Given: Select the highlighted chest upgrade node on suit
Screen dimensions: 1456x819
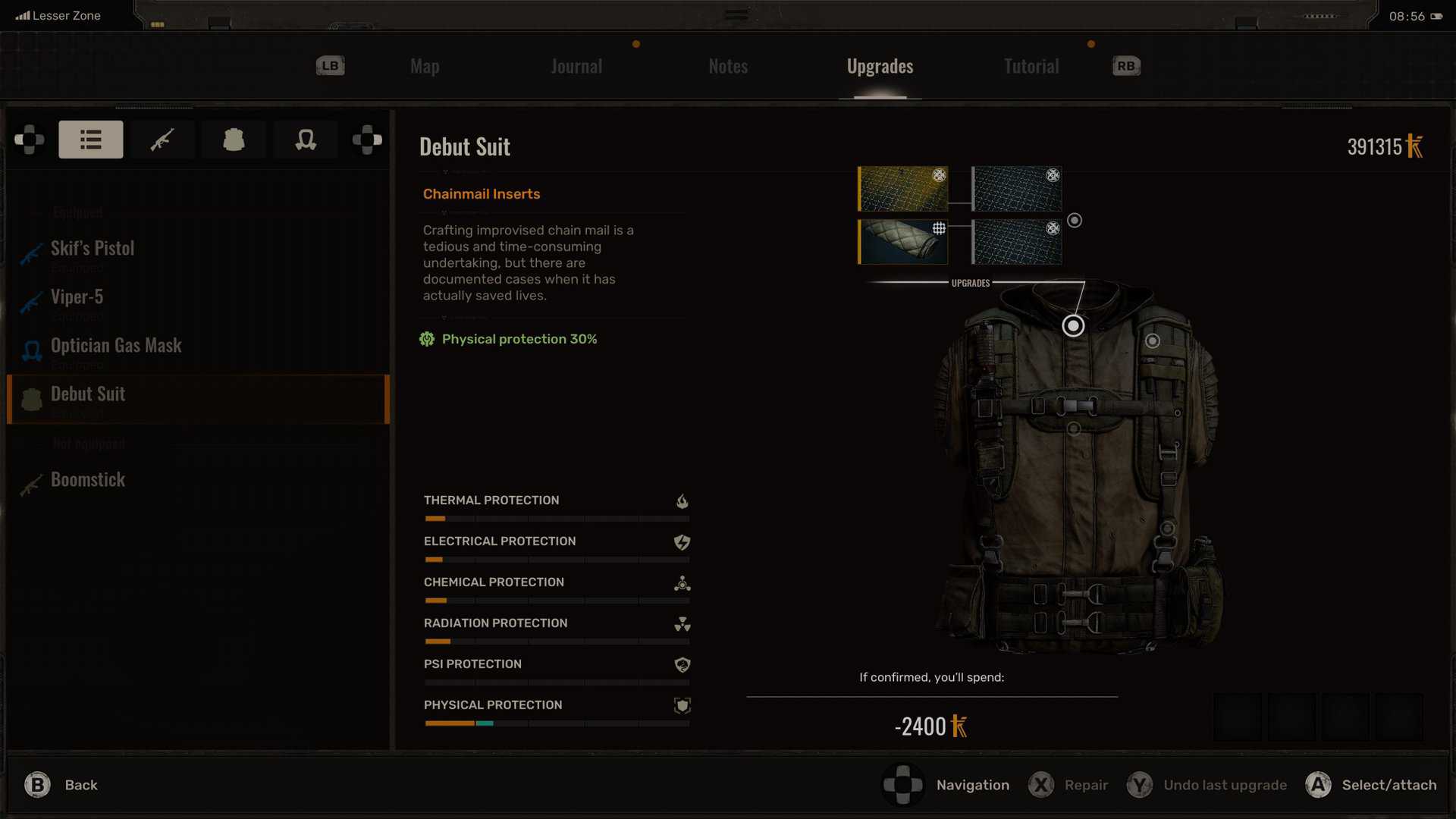Looking at the screenshot, I should 1073,326.
